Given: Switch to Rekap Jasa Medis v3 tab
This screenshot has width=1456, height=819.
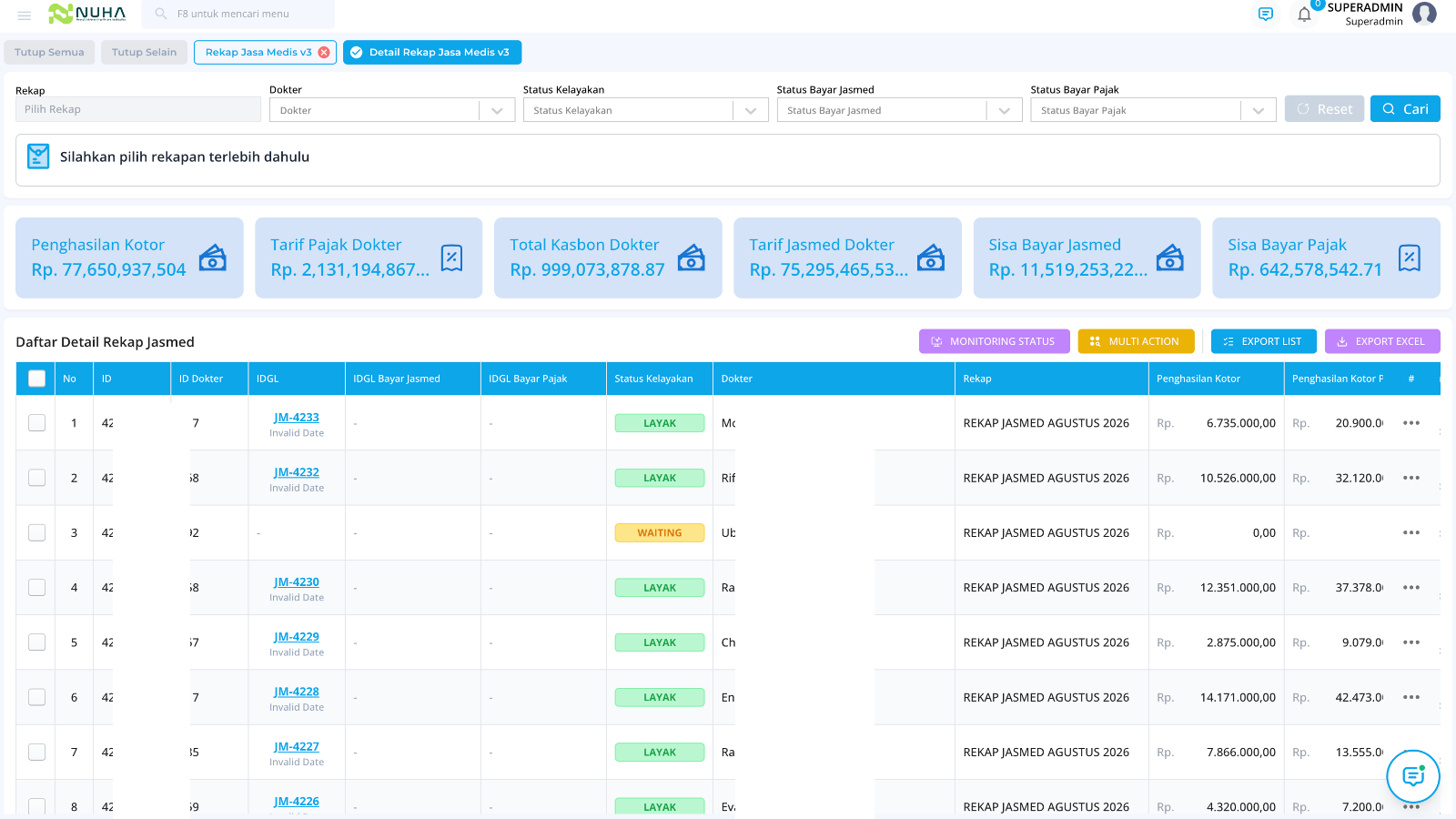Looking at the screenshot, I should [x=258, y=53].
